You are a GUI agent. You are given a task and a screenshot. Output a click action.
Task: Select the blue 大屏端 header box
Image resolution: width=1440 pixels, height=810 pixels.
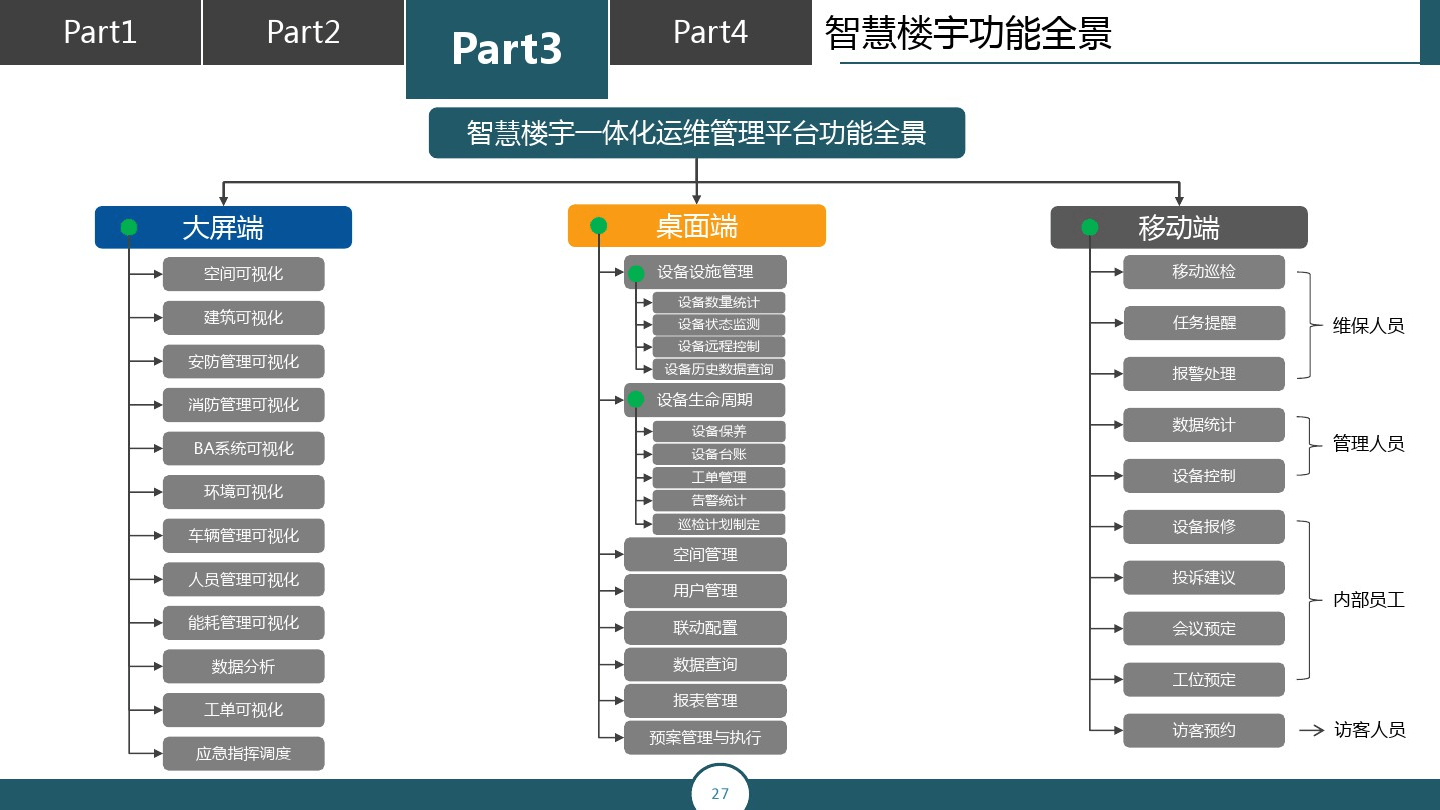click(223, 227)
